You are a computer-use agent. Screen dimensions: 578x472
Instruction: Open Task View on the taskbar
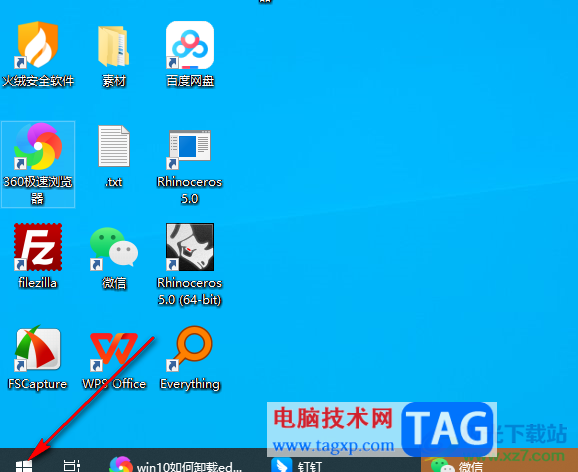click(x=72, y=465)
